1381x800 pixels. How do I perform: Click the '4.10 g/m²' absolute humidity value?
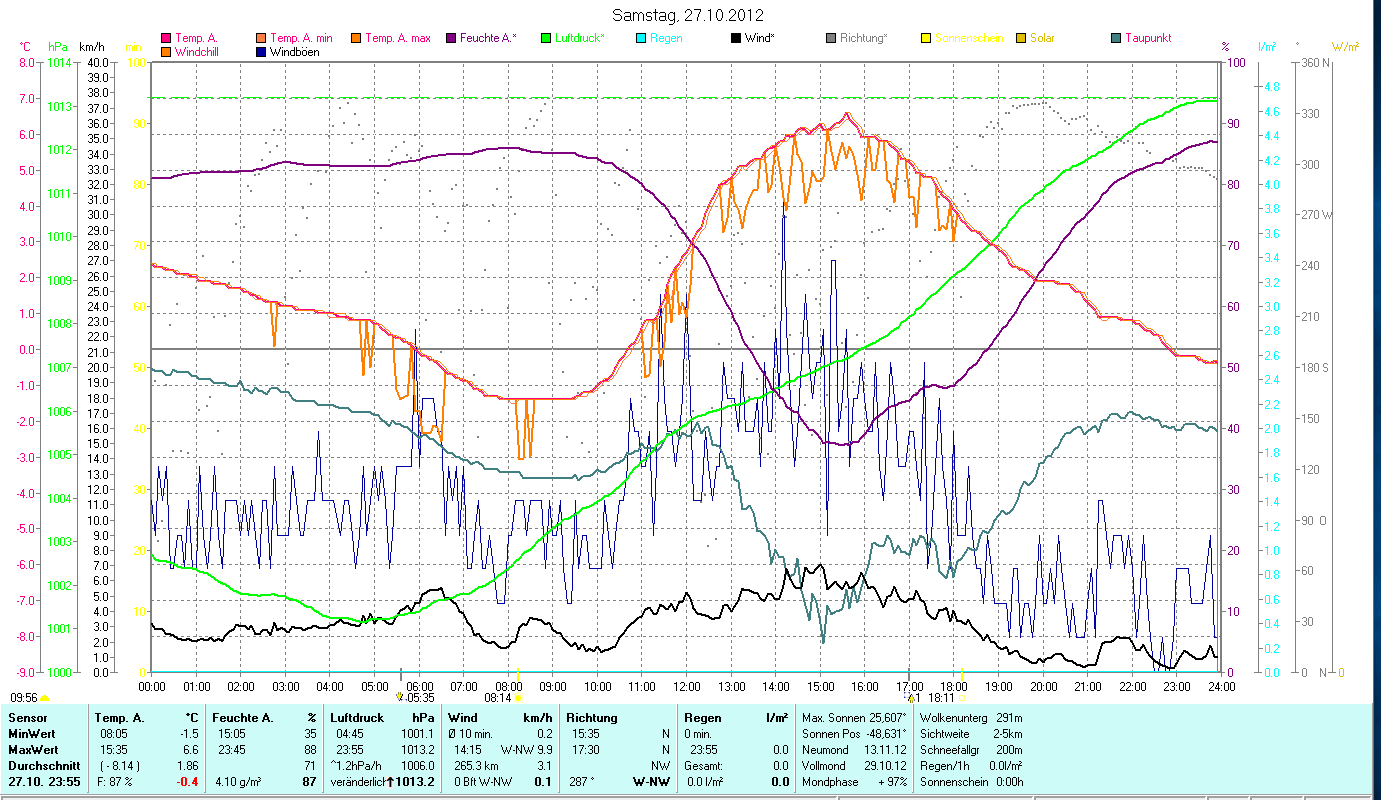(240, 782)
